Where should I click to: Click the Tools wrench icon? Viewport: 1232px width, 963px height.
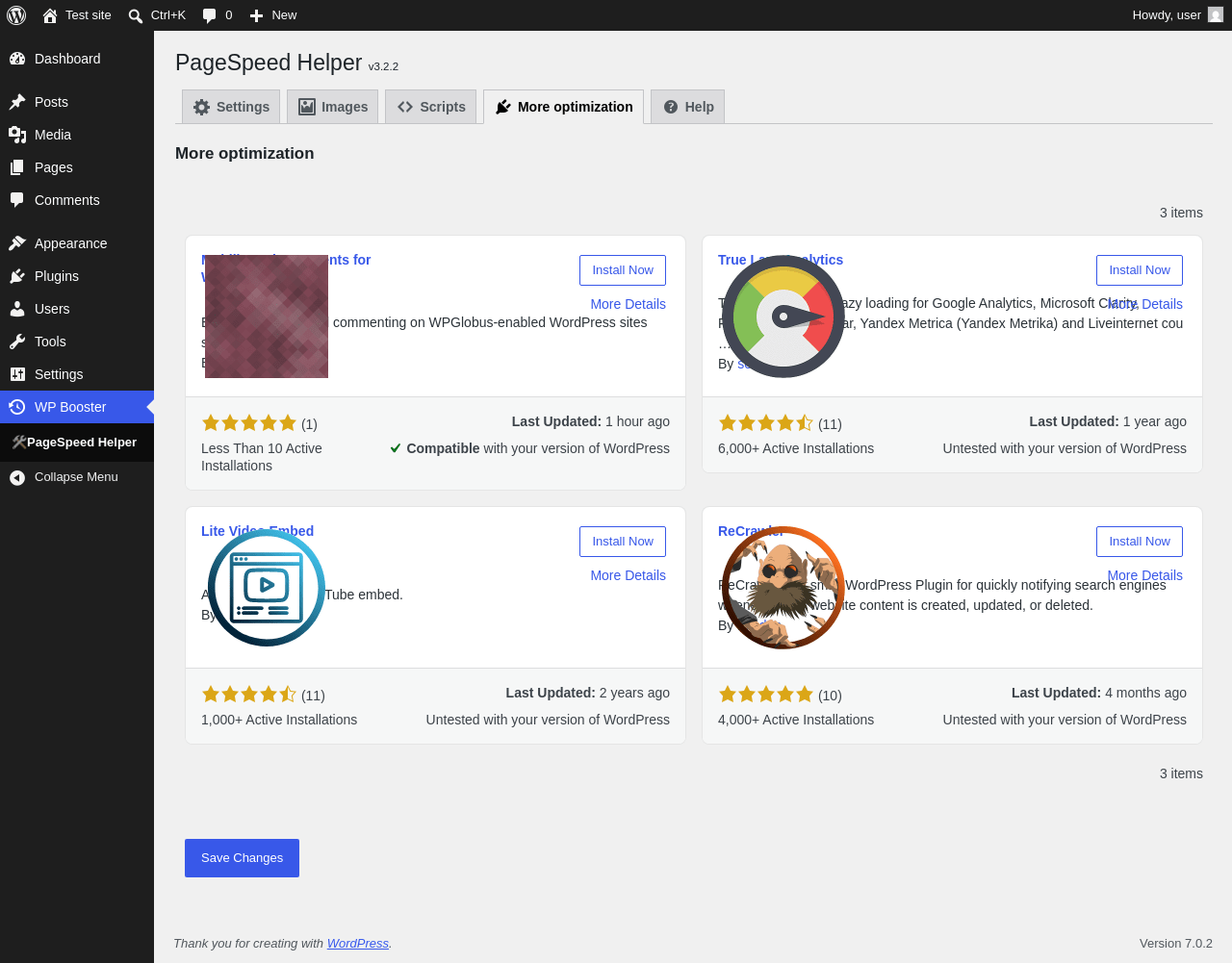[17, 342]
